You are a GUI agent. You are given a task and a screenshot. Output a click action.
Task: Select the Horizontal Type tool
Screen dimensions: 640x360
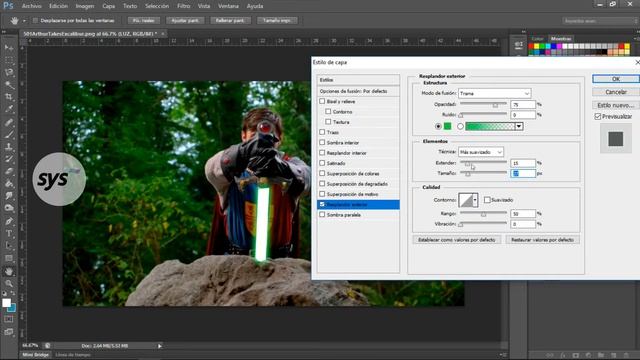9,233
